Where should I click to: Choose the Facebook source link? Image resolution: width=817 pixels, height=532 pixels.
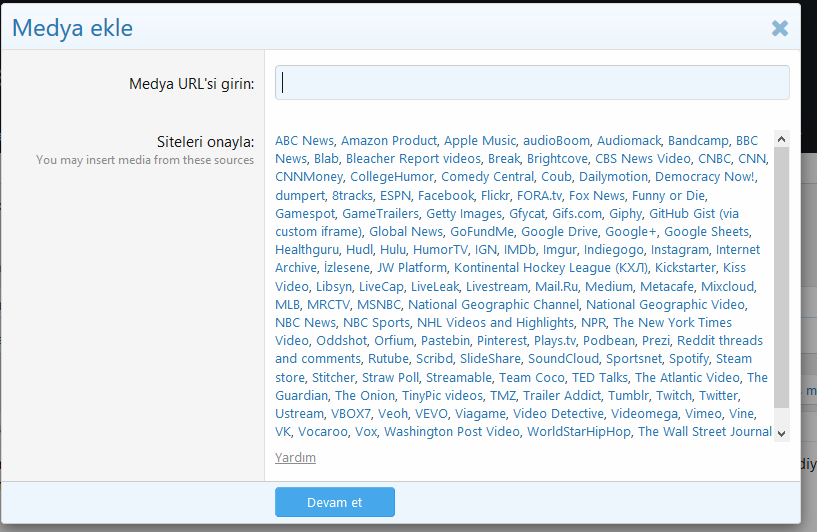(446, 195)
